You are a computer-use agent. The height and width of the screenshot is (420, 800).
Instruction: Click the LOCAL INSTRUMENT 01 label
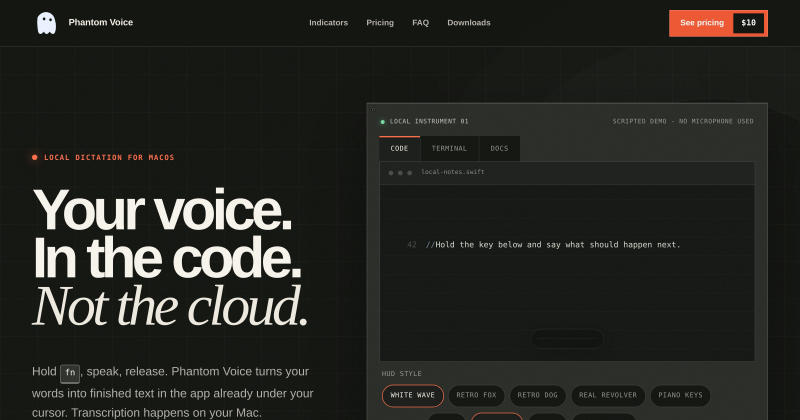tap(429, 121)
